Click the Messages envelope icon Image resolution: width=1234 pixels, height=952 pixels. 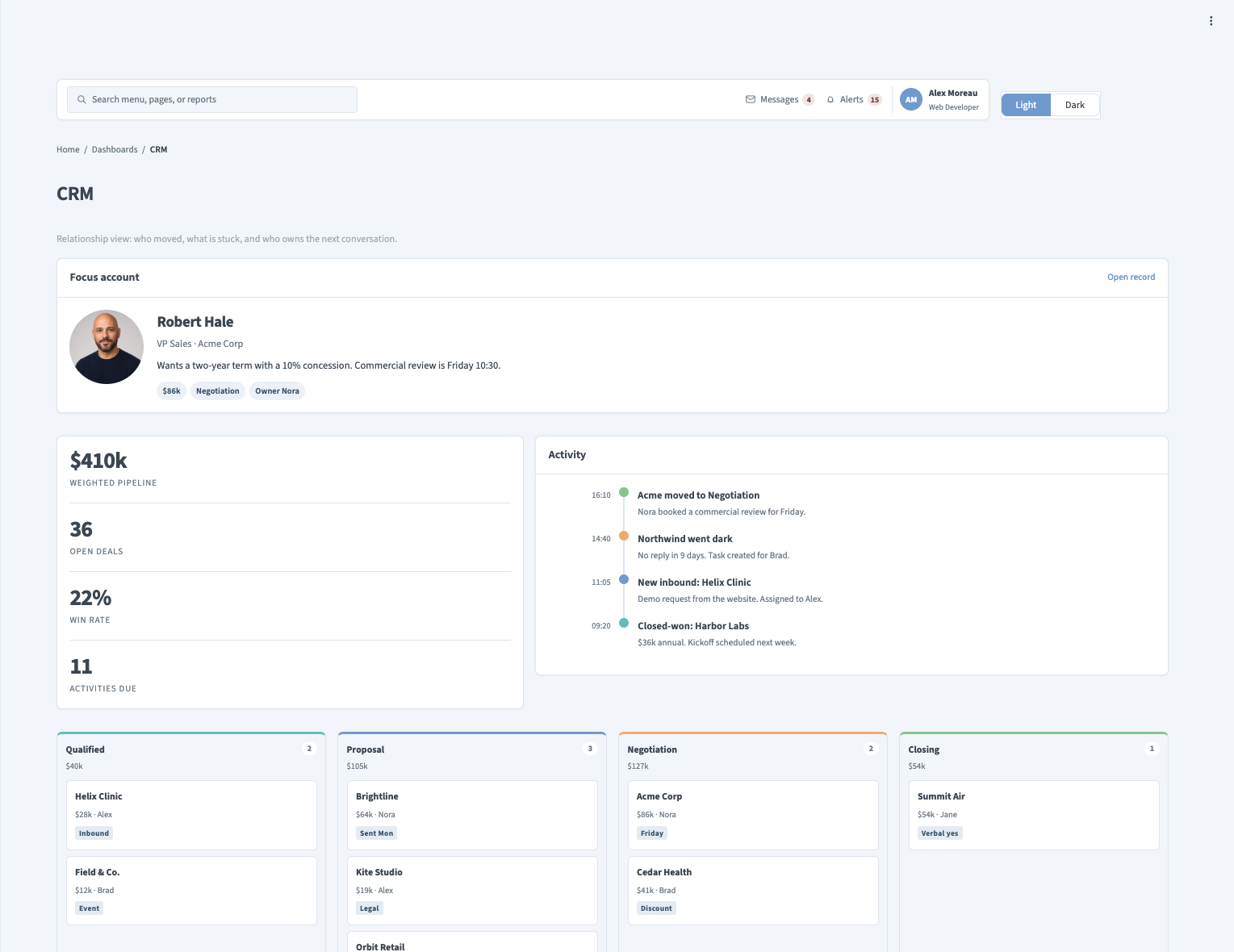pyautogui.click(x=751, y=100)
